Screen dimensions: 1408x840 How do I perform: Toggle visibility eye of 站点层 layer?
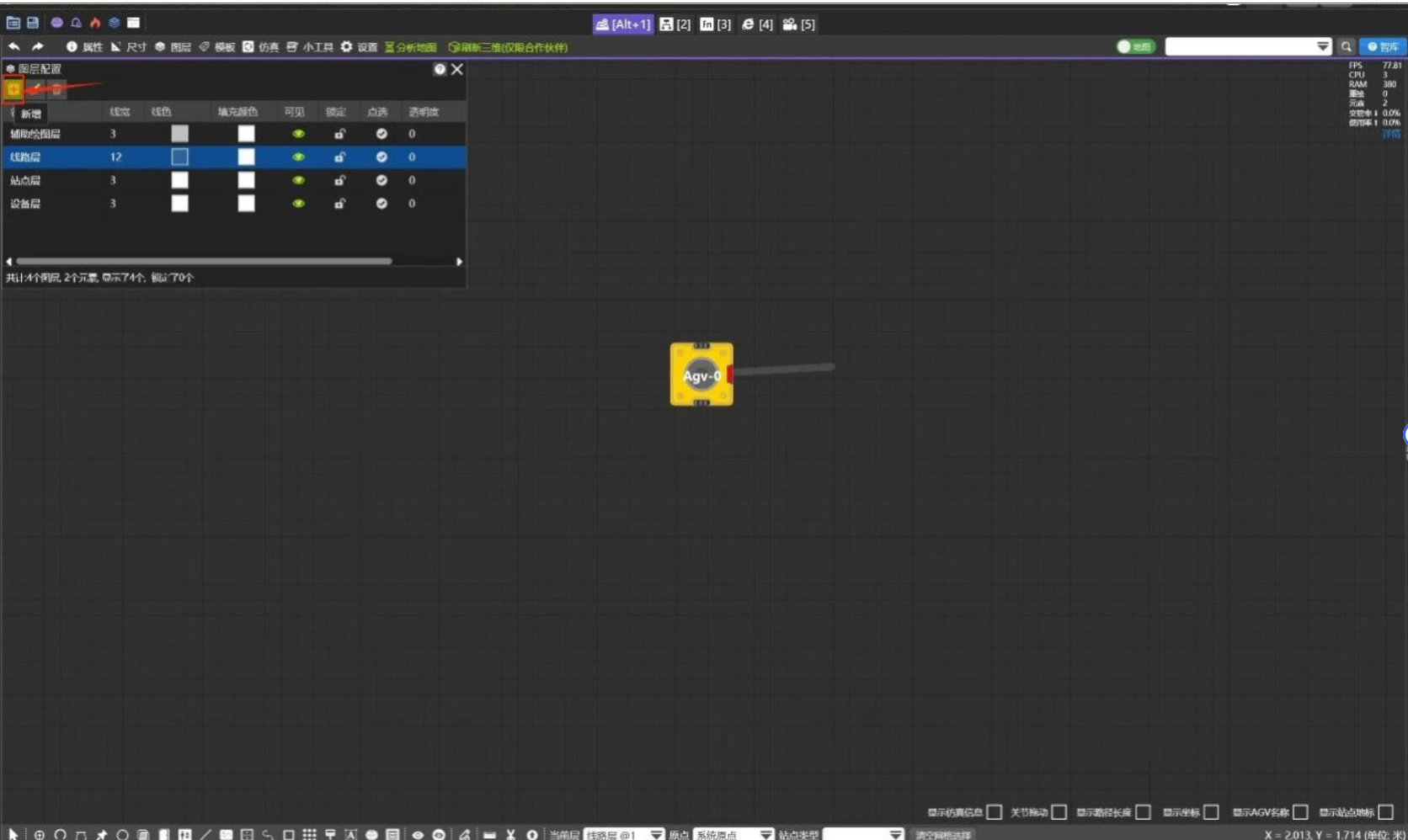coord(298,180)
